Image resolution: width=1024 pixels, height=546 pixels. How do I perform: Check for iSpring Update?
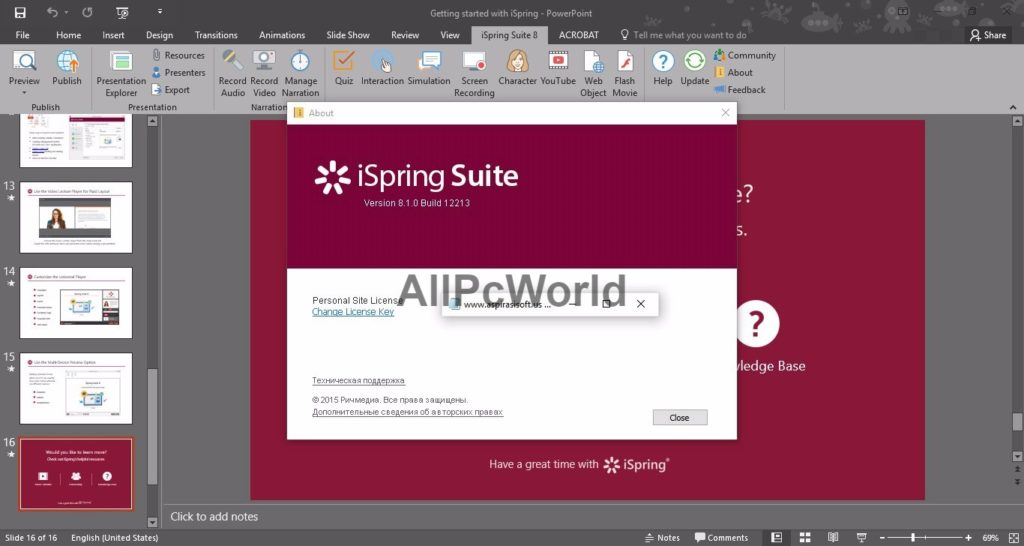tap(694, 67)
